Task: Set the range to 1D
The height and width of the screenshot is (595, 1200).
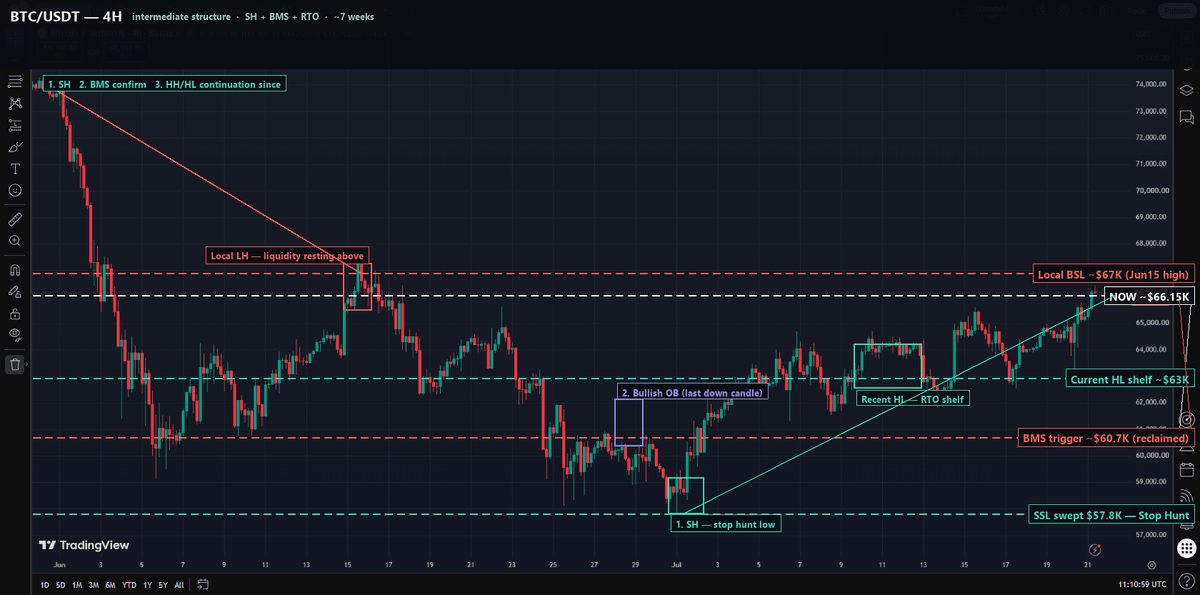Action: (45, 584)
